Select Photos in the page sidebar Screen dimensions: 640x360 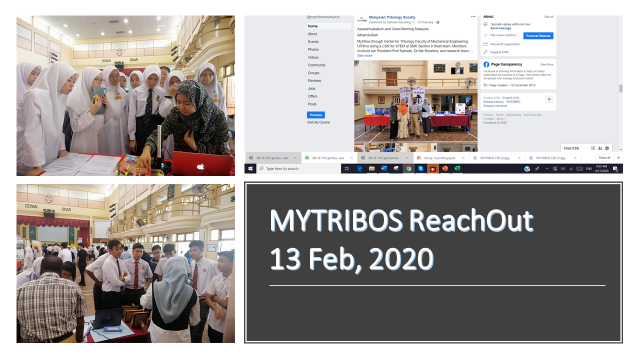point(313,49)
